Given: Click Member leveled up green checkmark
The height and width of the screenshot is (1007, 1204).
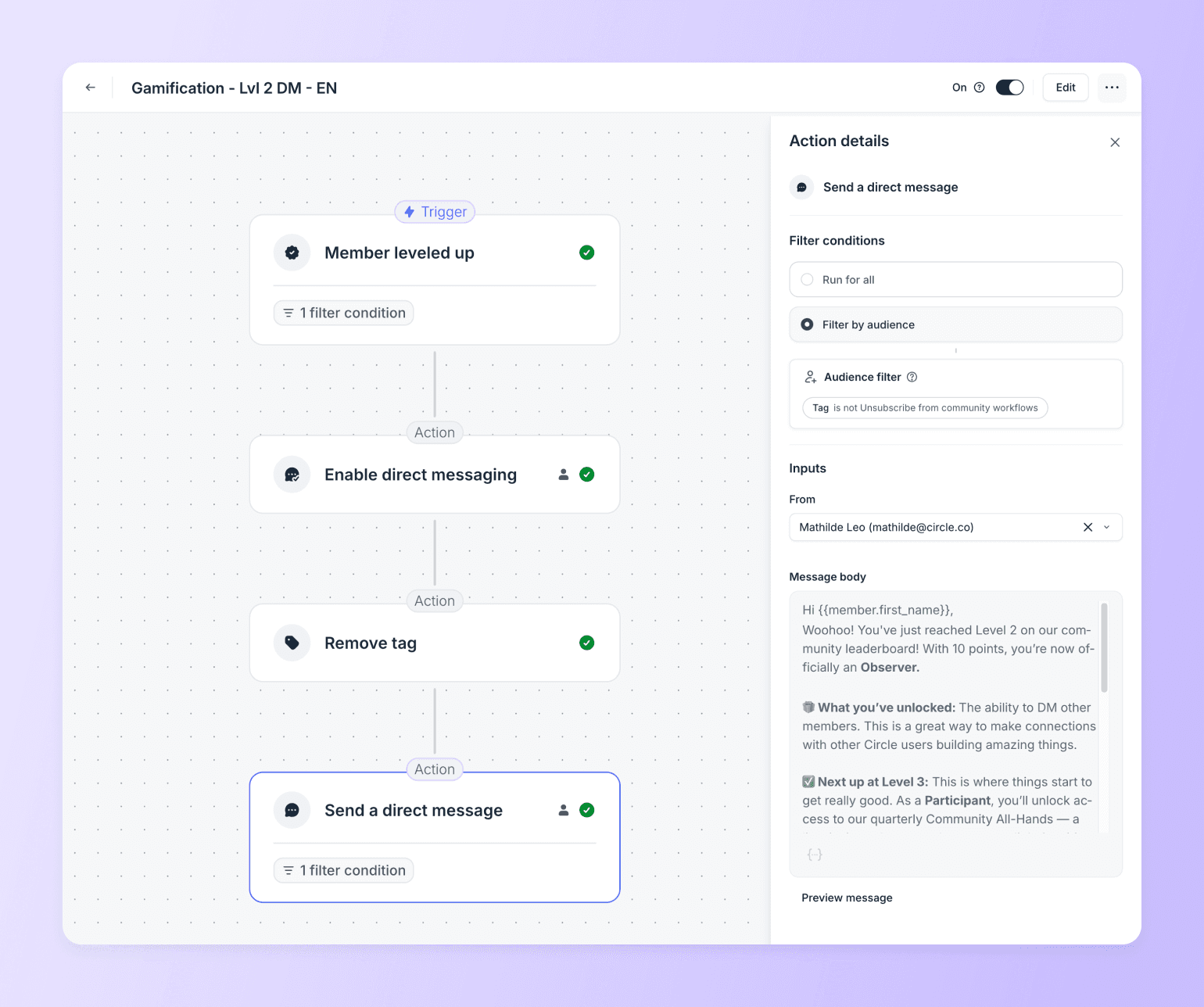Looking at the screenshot, I should point(587,253).
